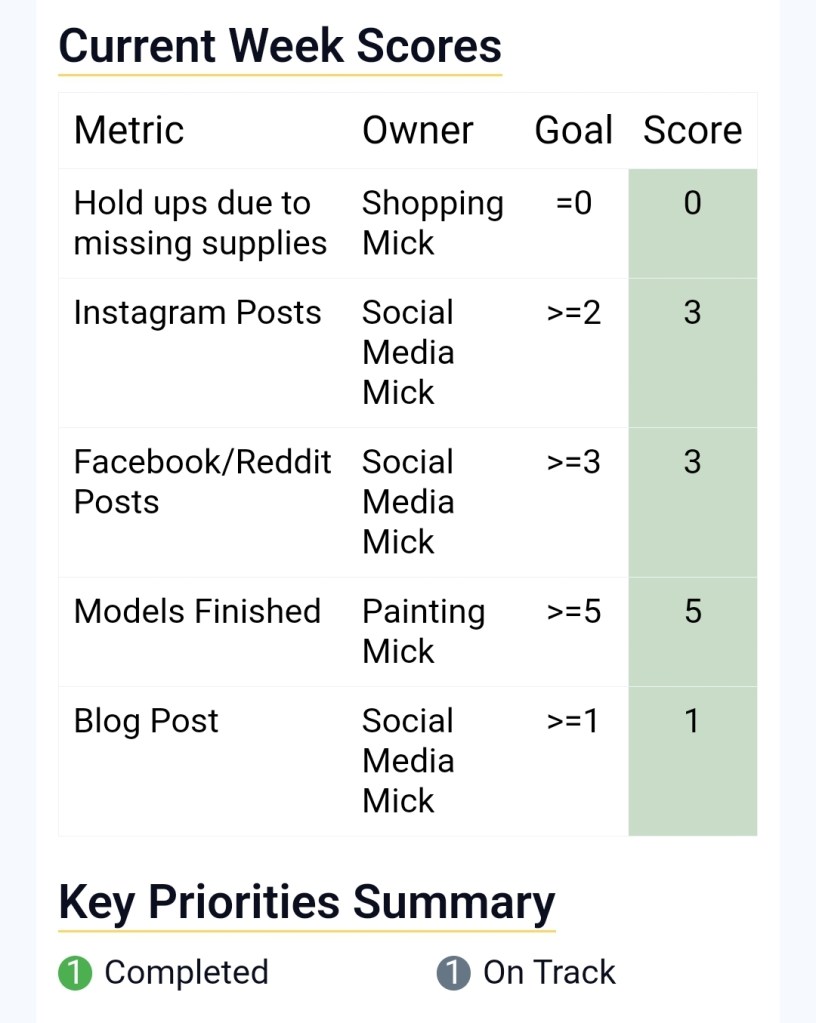This screenshot has width=816, height=1023.
Task: Open the Current Week Scores heading
Action: coord(280,46)
